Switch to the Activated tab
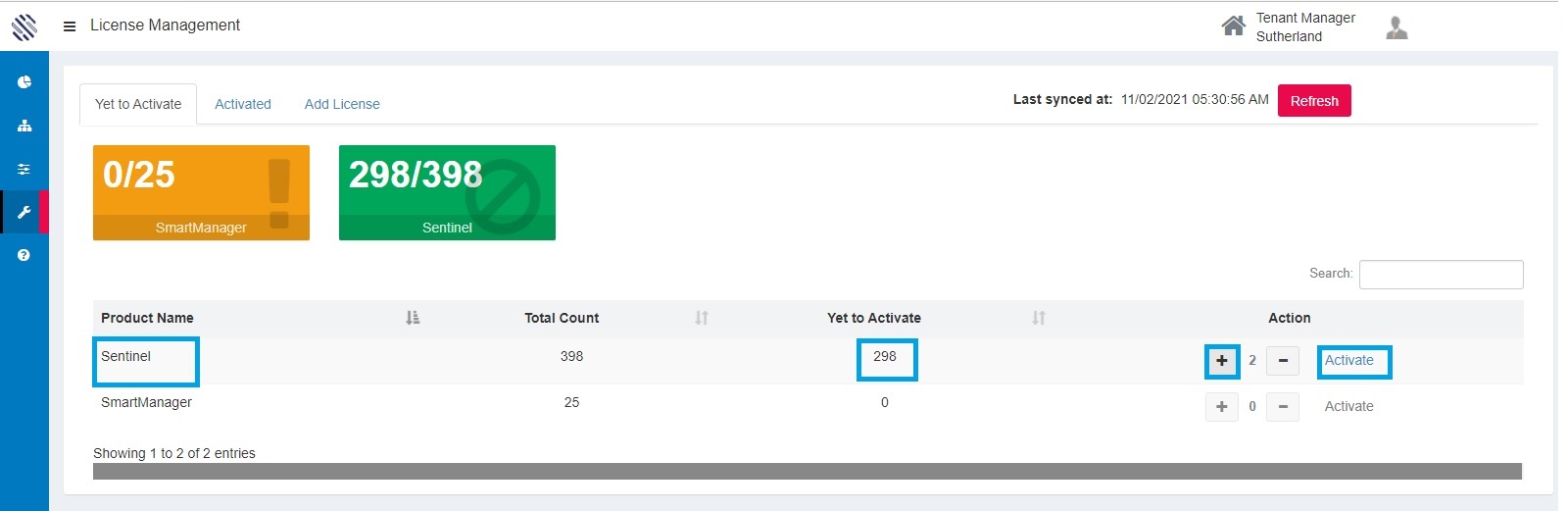 pyautogui.click(x=243, y=104)
